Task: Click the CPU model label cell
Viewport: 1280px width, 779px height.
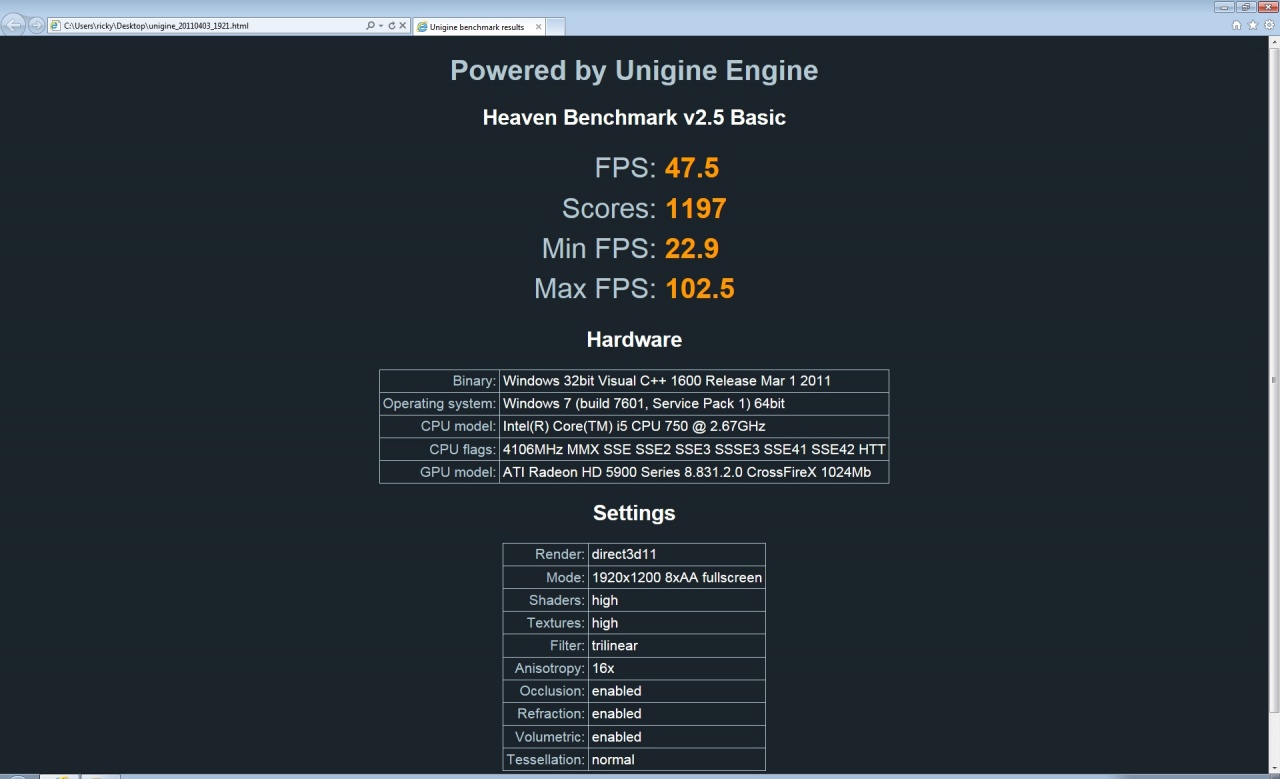Action: point(439,427)
